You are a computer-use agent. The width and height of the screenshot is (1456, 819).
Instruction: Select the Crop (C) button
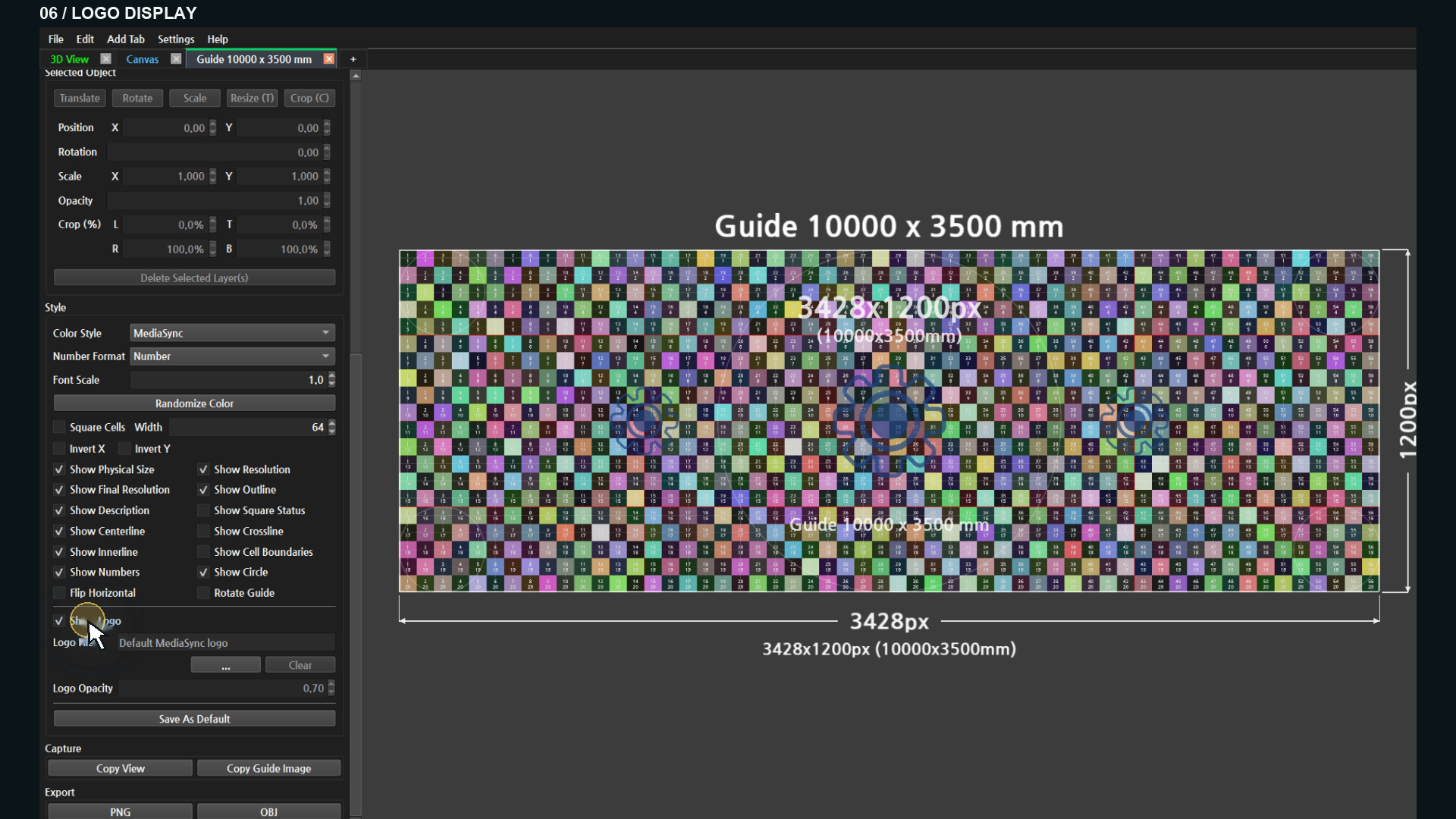coord(309,99)
